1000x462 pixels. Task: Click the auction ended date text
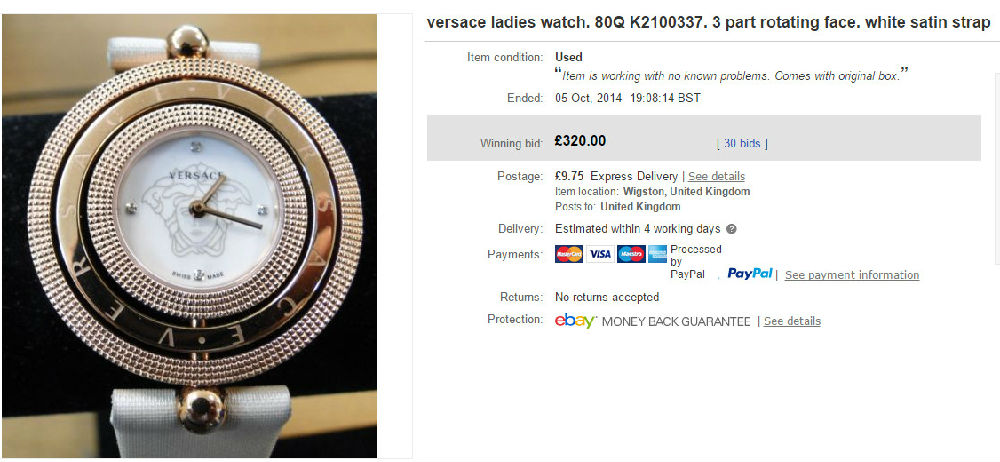[x=628, y=98]
